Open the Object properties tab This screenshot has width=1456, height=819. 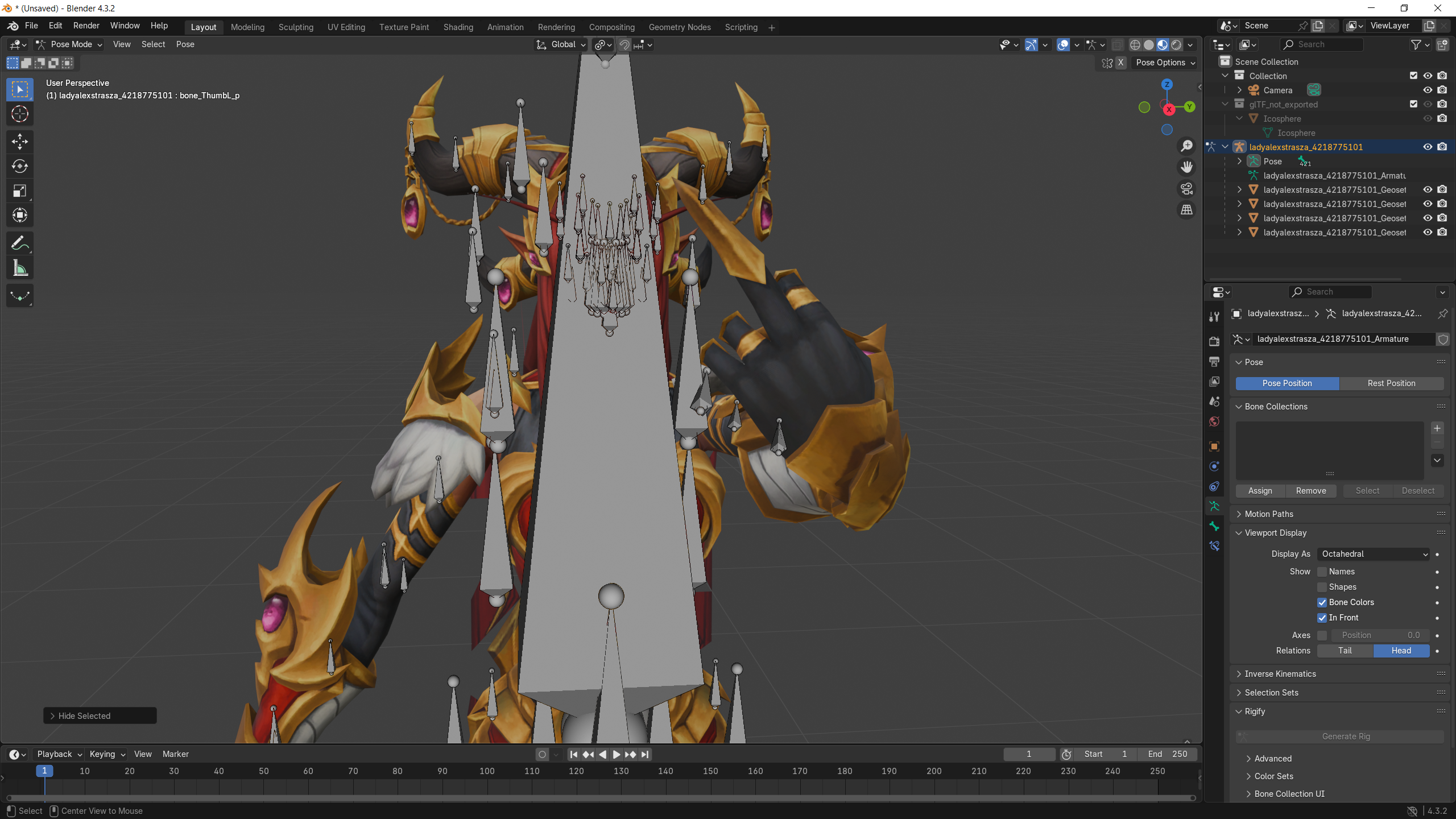tap(1214, 446)
